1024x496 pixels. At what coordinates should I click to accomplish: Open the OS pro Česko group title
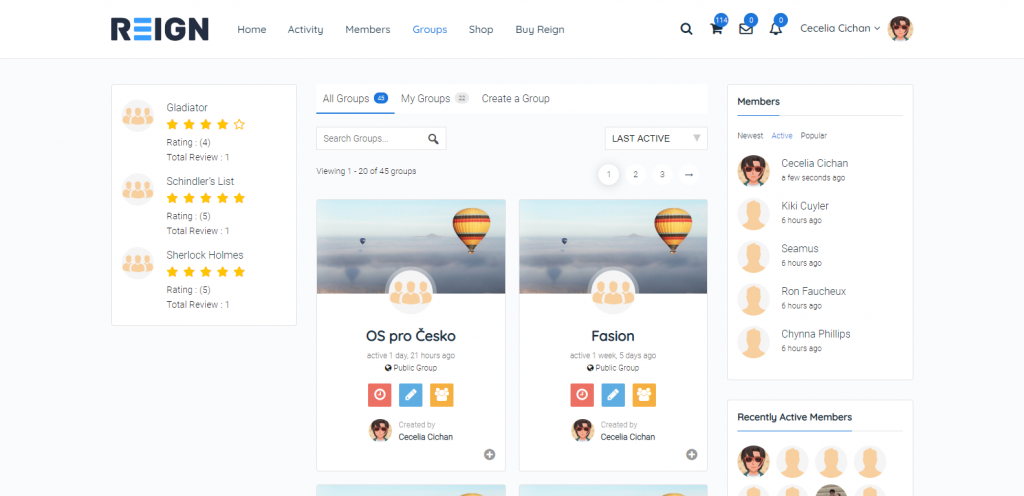coord(411,336)
